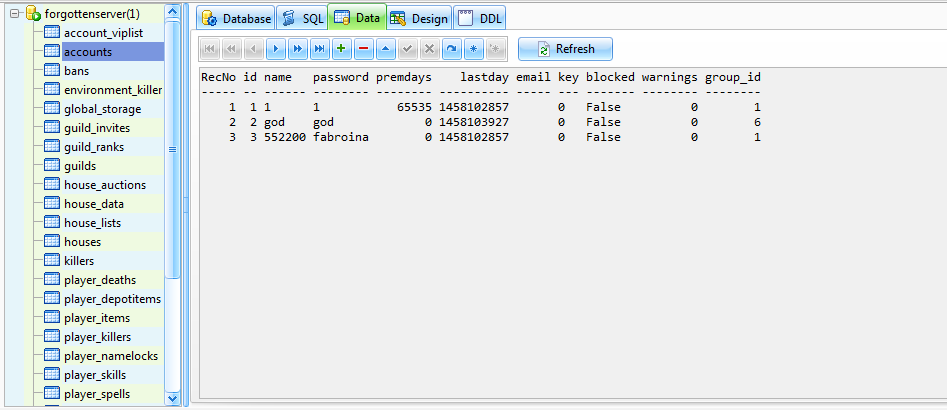Open the Database tab
Screen dimensions: 947x410
pyautogui.click(x=236, y=18)
